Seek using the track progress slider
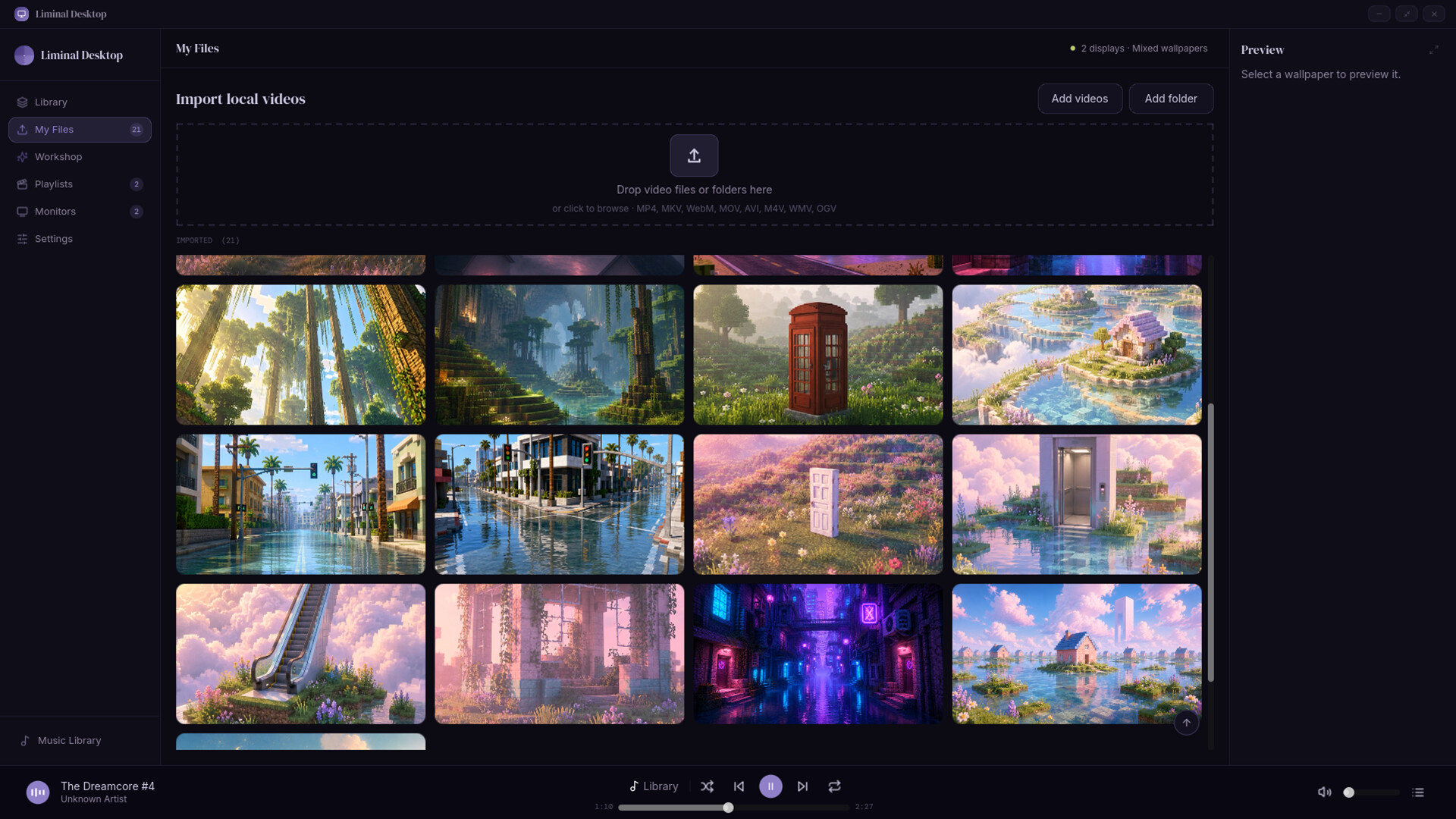 733,808
